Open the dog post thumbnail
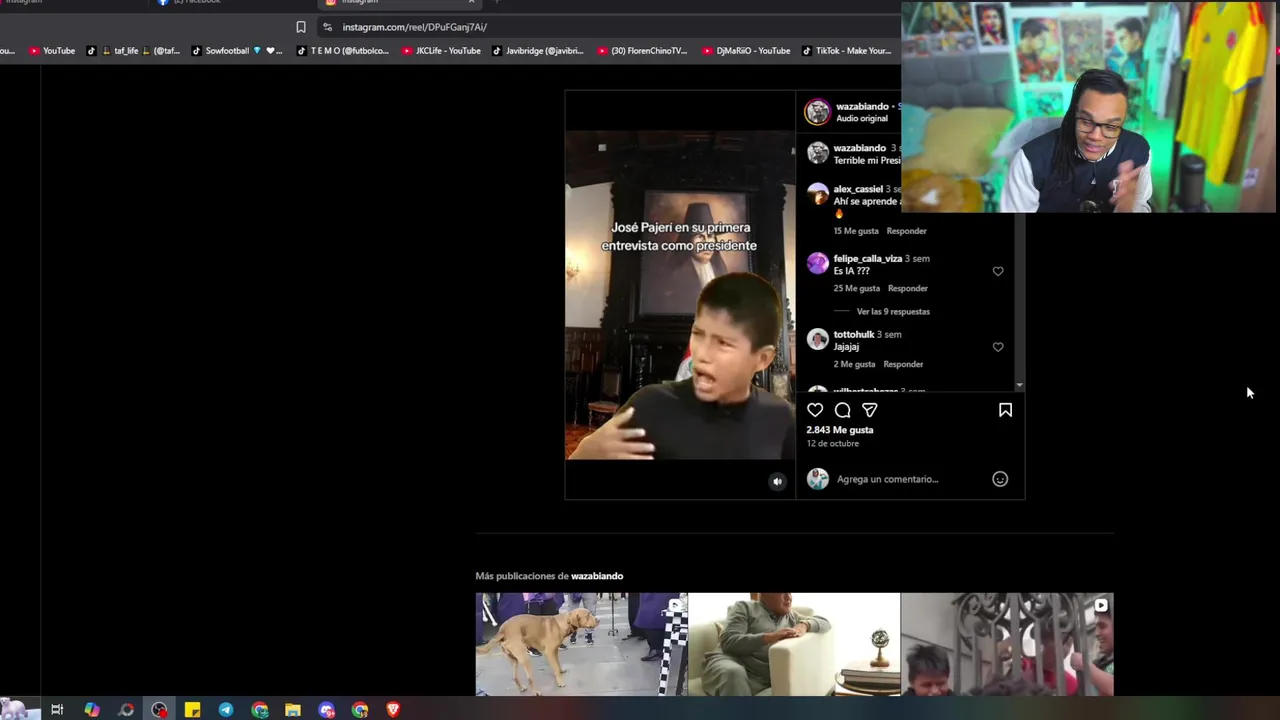Screen dimensions: 1280x720 point(581,644)
